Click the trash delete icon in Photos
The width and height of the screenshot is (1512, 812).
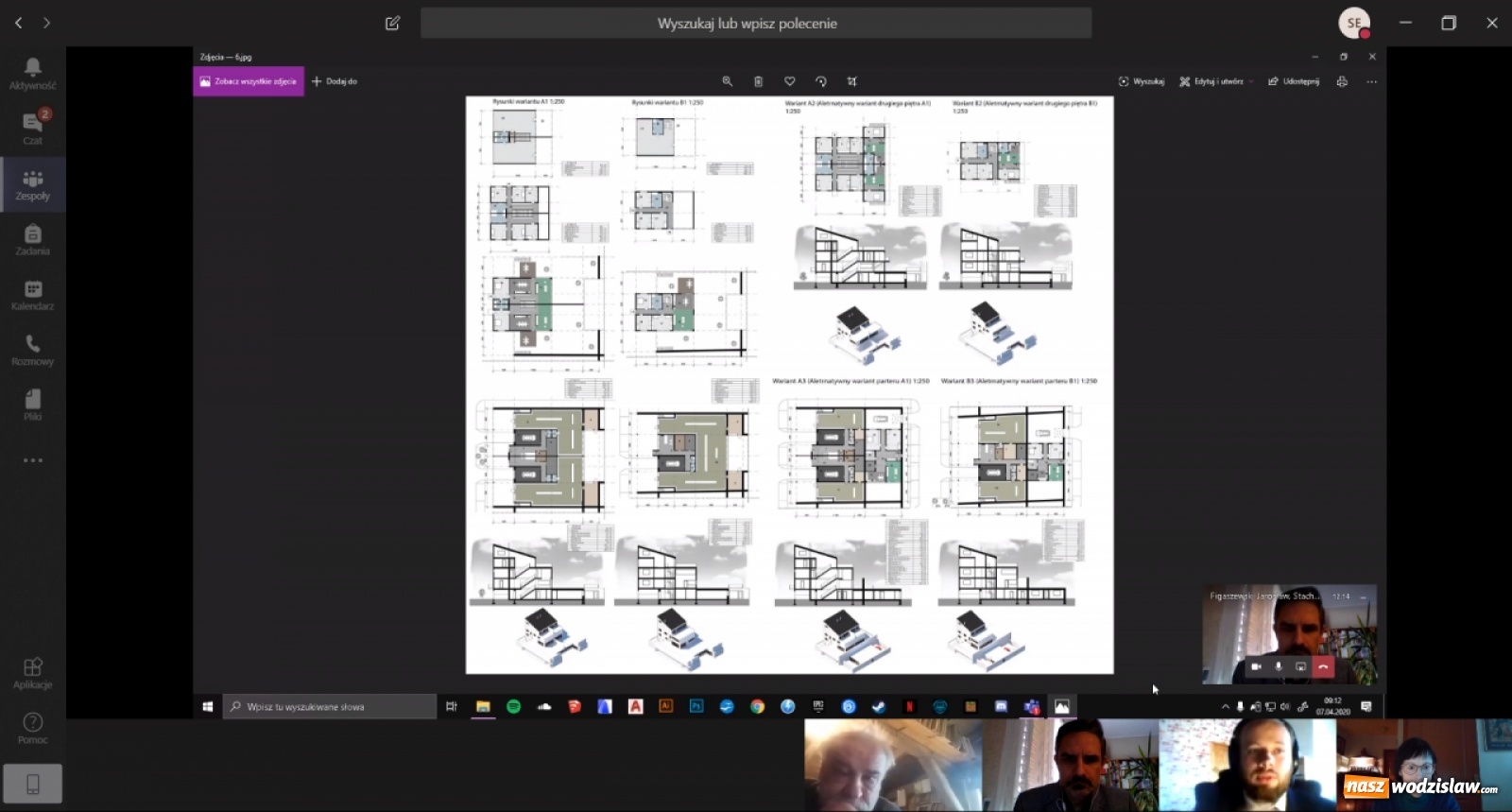pos(758,81)
